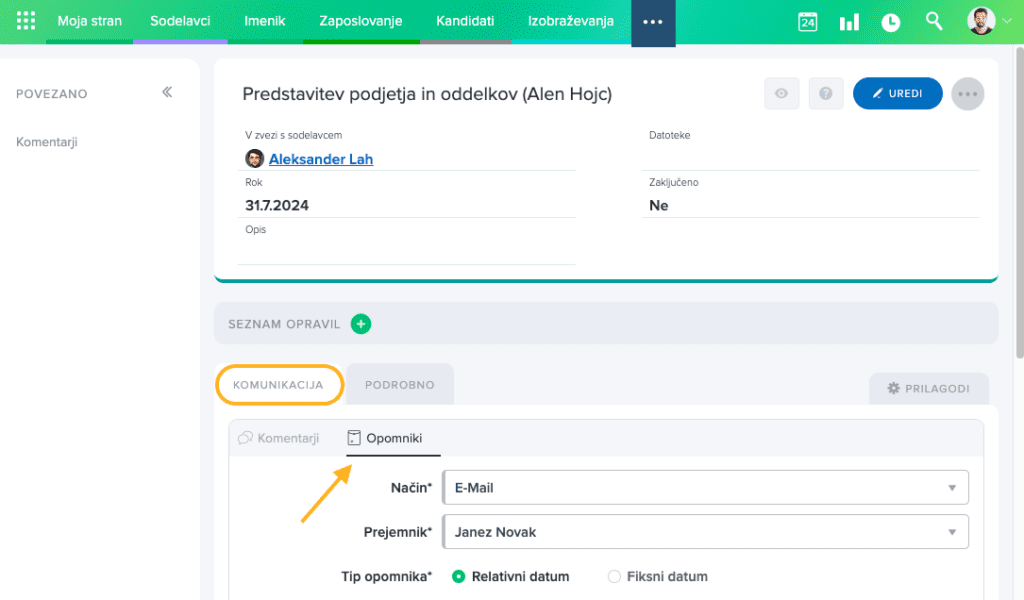Open the apps grid menu
The height and width of the screenshot is (600, 1024).
(x=26, y=22)
